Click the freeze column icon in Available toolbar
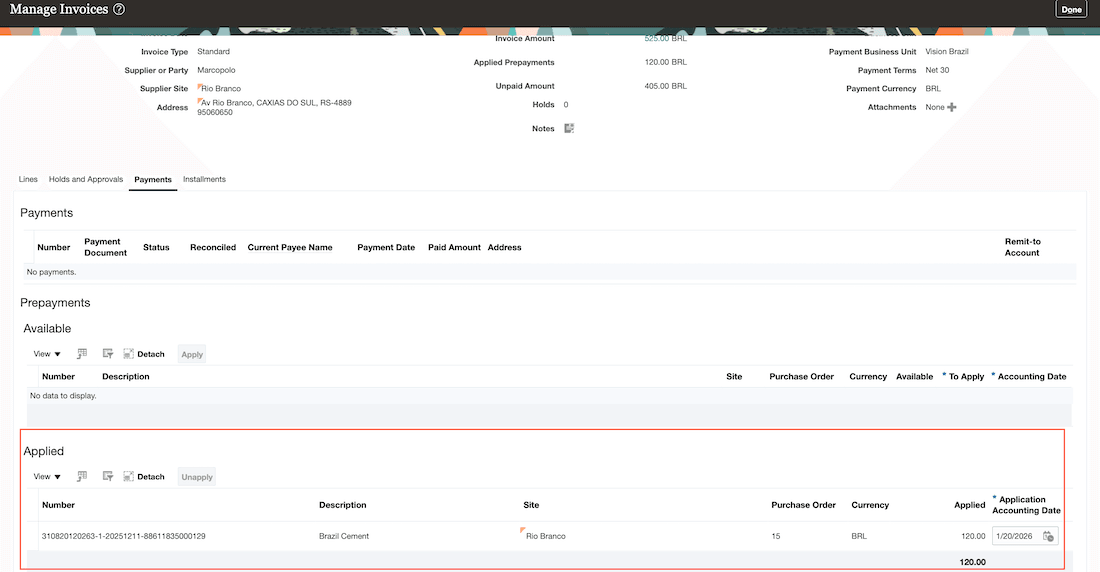Screen dimensions: 1100x572 pos(82,354)
